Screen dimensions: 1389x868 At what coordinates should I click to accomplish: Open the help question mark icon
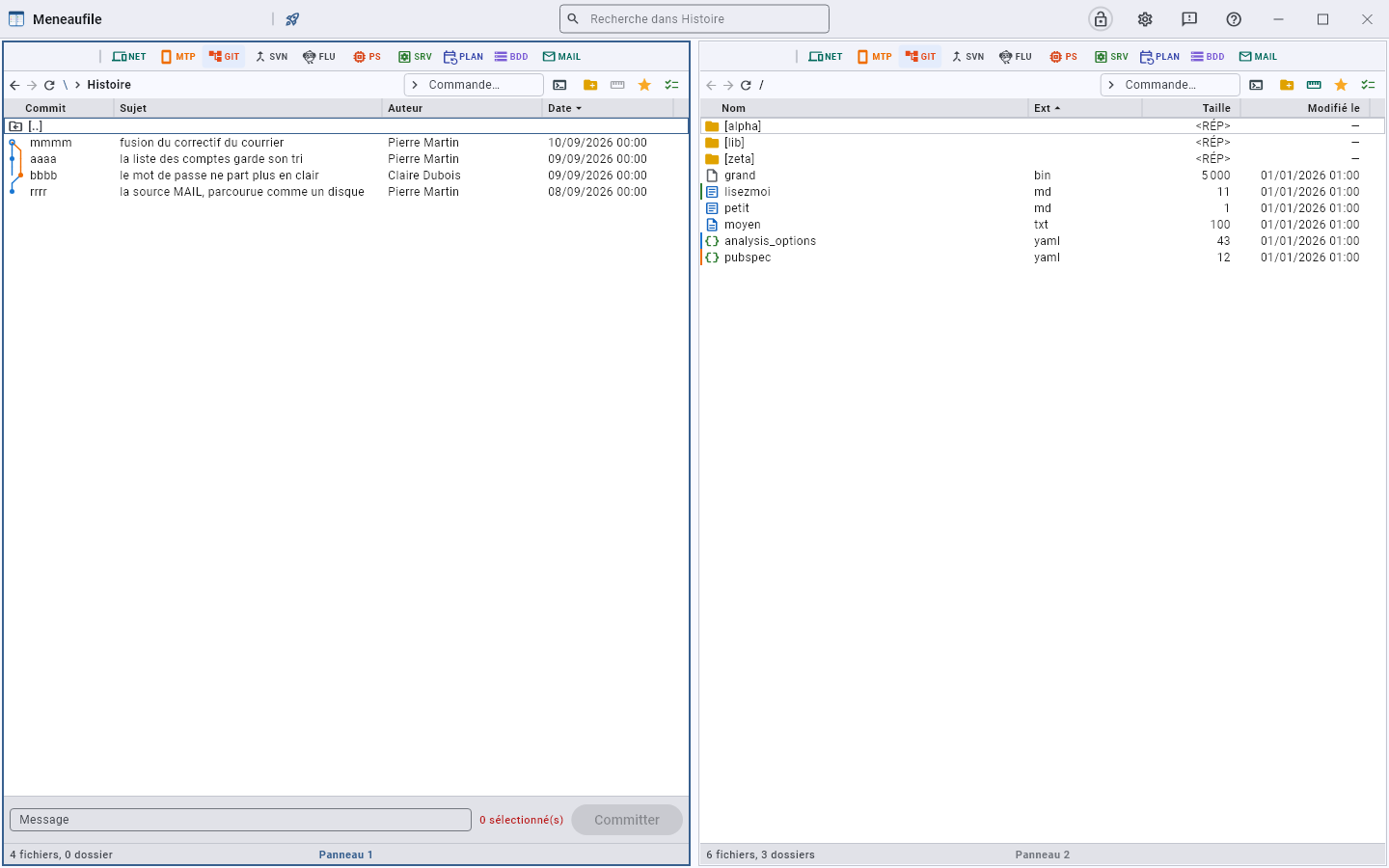pos(1234,19)
